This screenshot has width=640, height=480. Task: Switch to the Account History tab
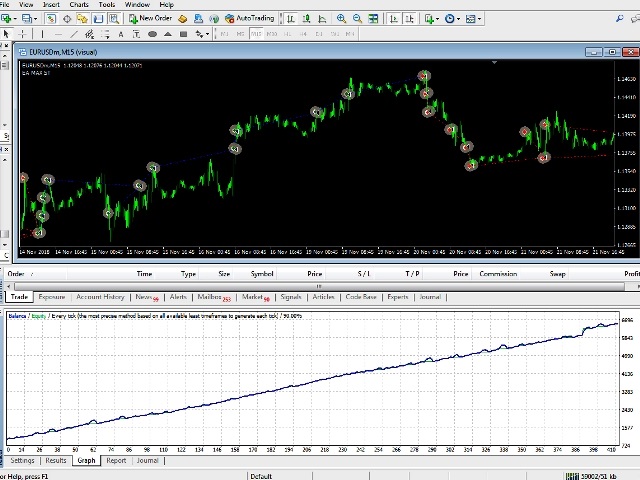[x=100, y=297]
